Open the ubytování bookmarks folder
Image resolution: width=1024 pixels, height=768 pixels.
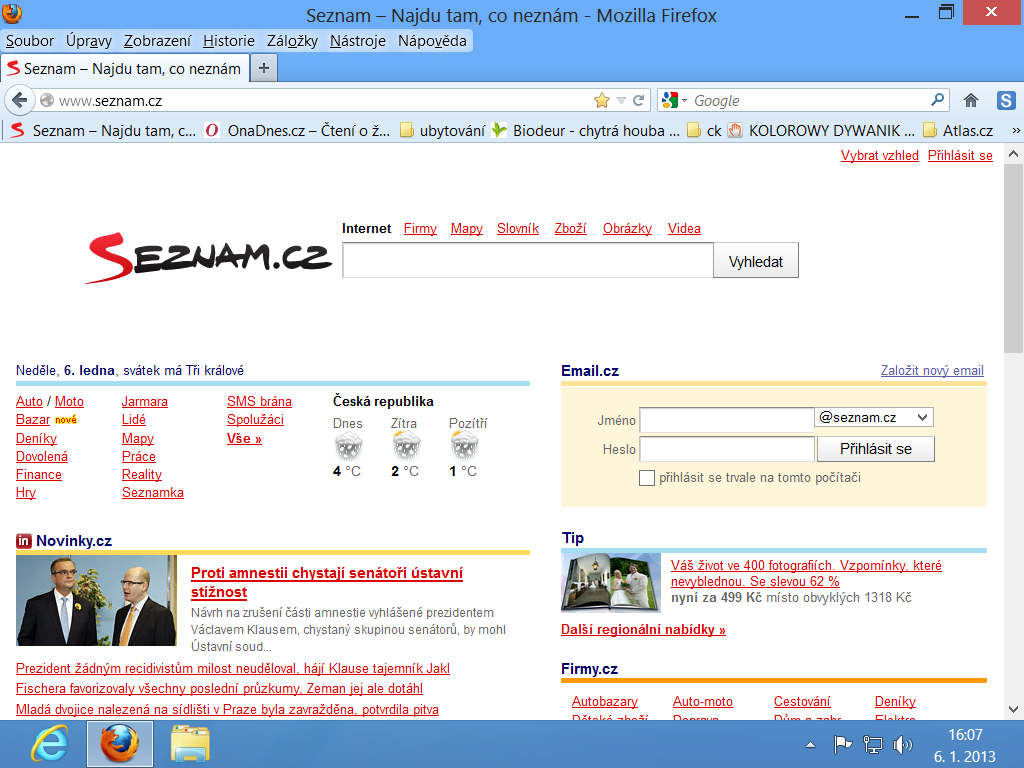[x=442, y=131]
